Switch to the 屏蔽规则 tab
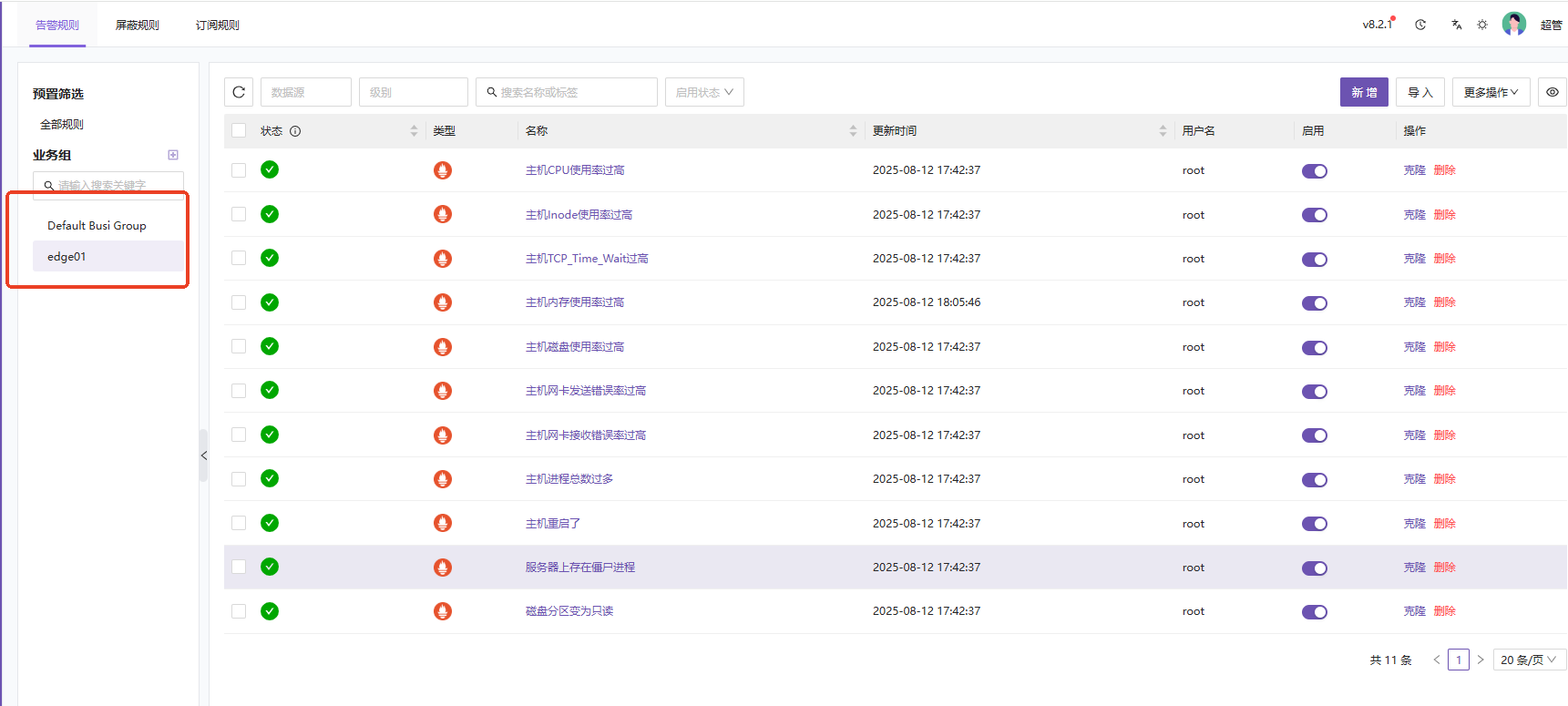Image resolution: width=1568 pixels, height=706 pixels. tap(138, 25)
